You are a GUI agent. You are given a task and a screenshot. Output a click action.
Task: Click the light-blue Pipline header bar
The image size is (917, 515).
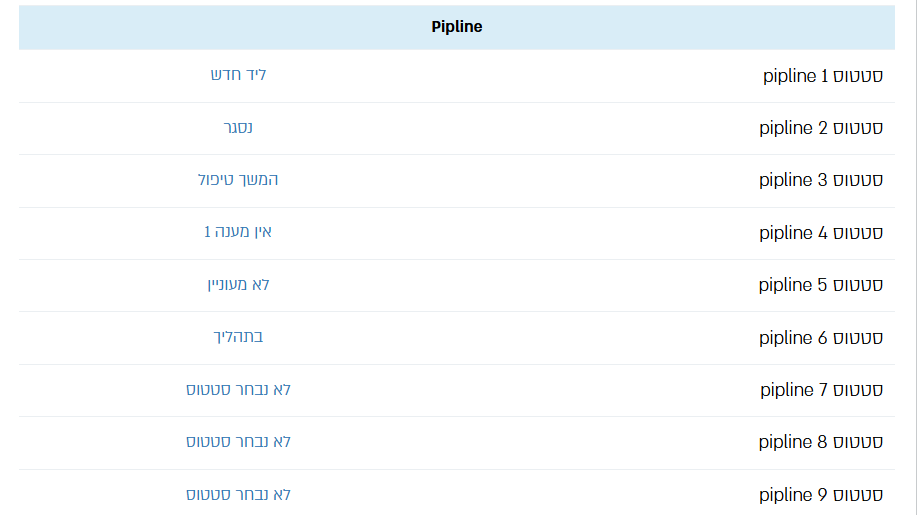457,27
